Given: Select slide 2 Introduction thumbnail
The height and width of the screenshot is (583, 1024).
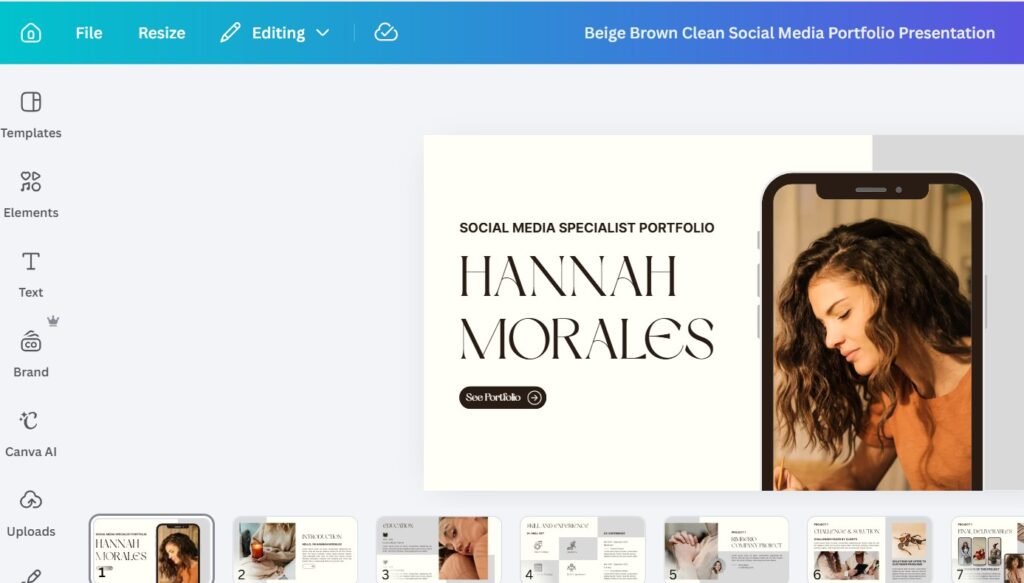Looking at the screenshot, I should point(295,549).
